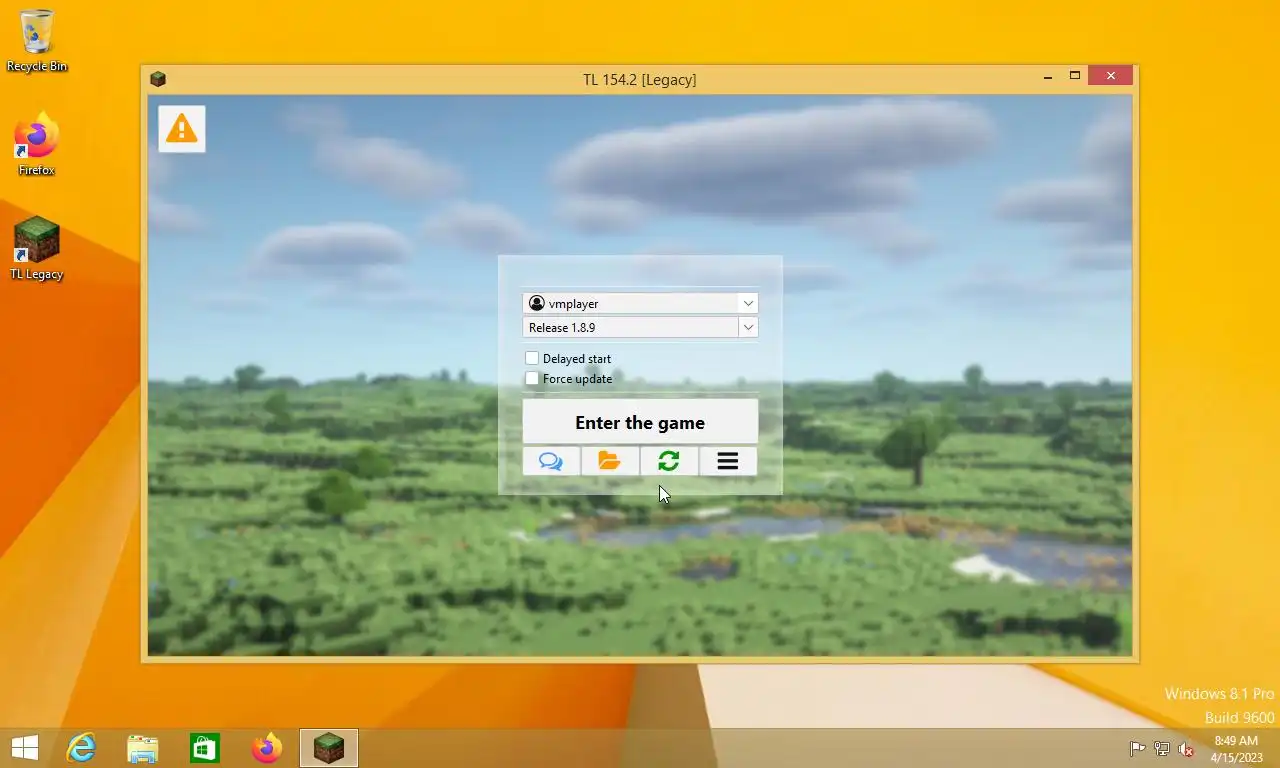Open the taskbar clock showing 8:49 AM
This screenshot has width=1280, height=768.
click(x=1236, y=748)
